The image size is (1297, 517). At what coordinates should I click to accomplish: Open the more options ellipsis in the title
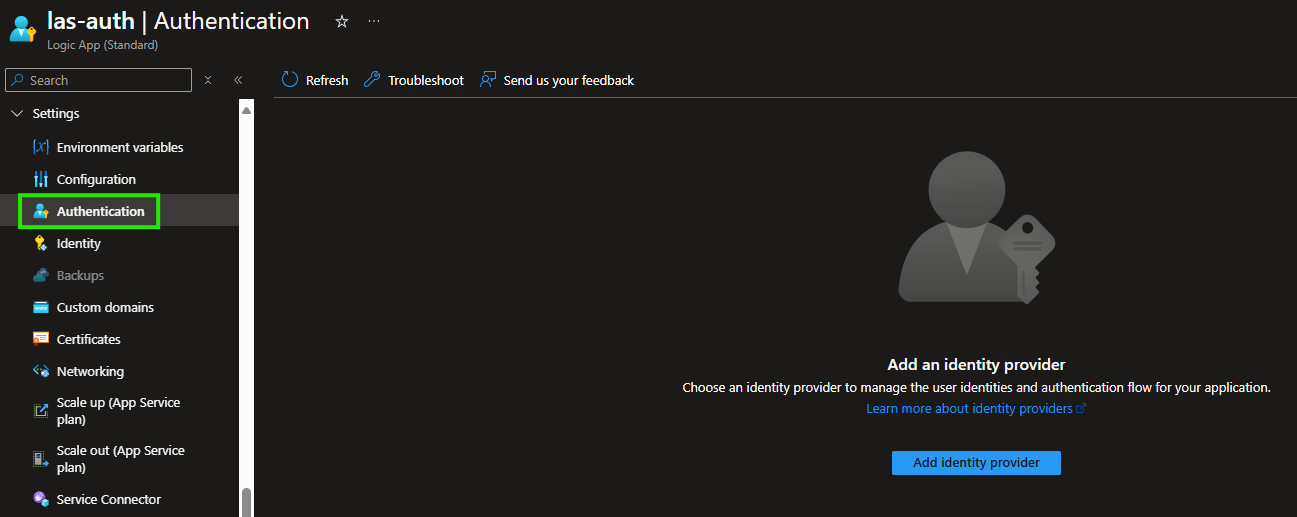tap(374, 21)
